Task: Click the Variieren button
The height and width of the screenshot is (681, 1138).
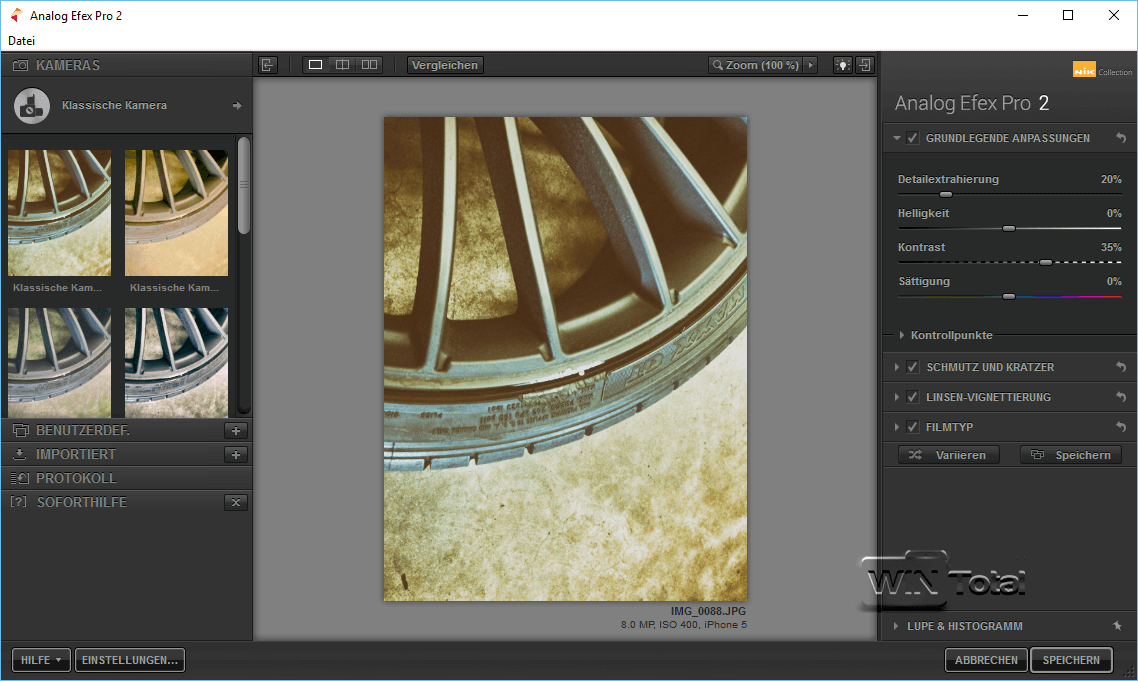Action: pyautogui.click(x=948, y=455)
